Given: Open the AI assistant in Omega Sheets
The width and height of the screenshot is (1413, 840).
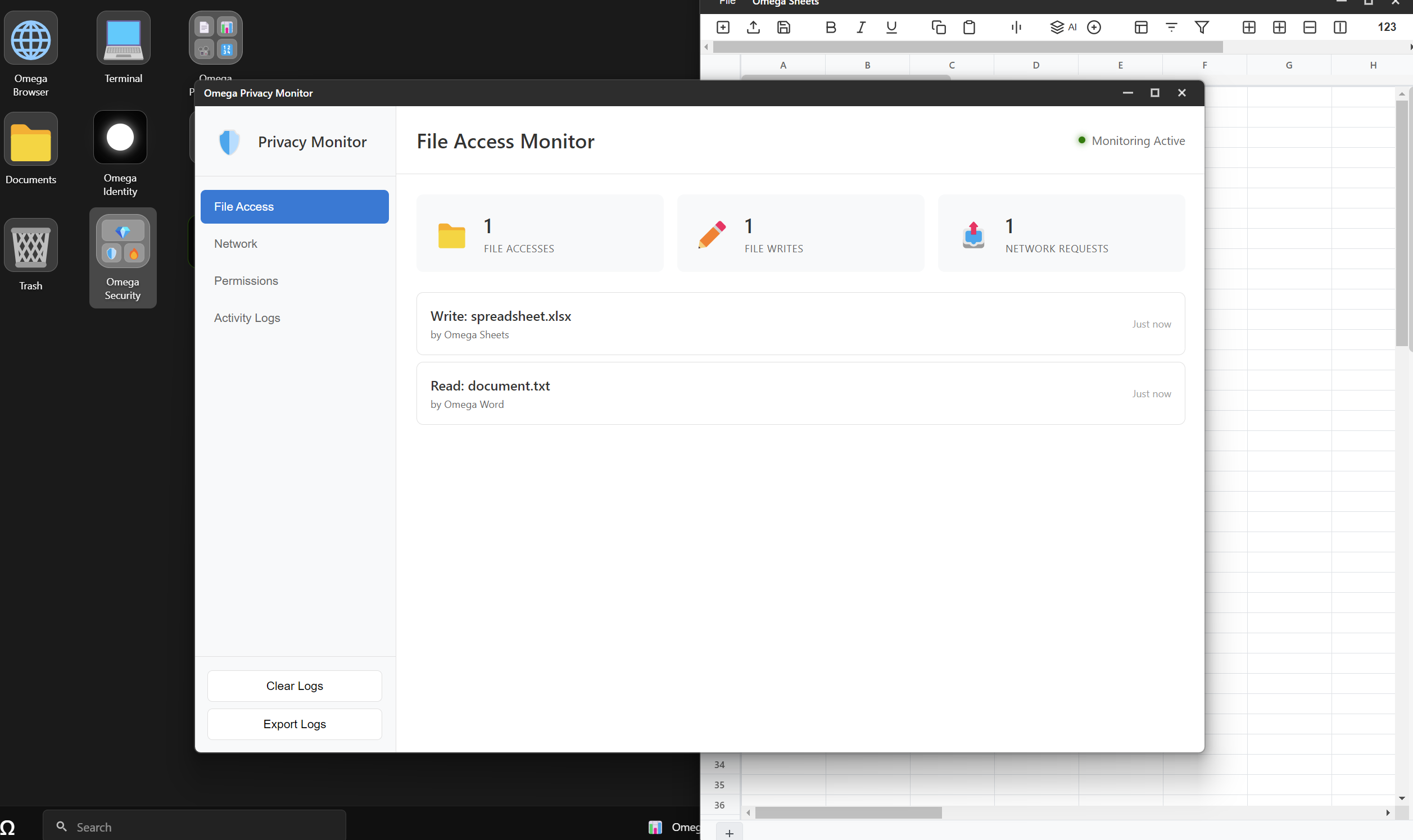Looking at the screenshot, I should (x=1063, y=27).
